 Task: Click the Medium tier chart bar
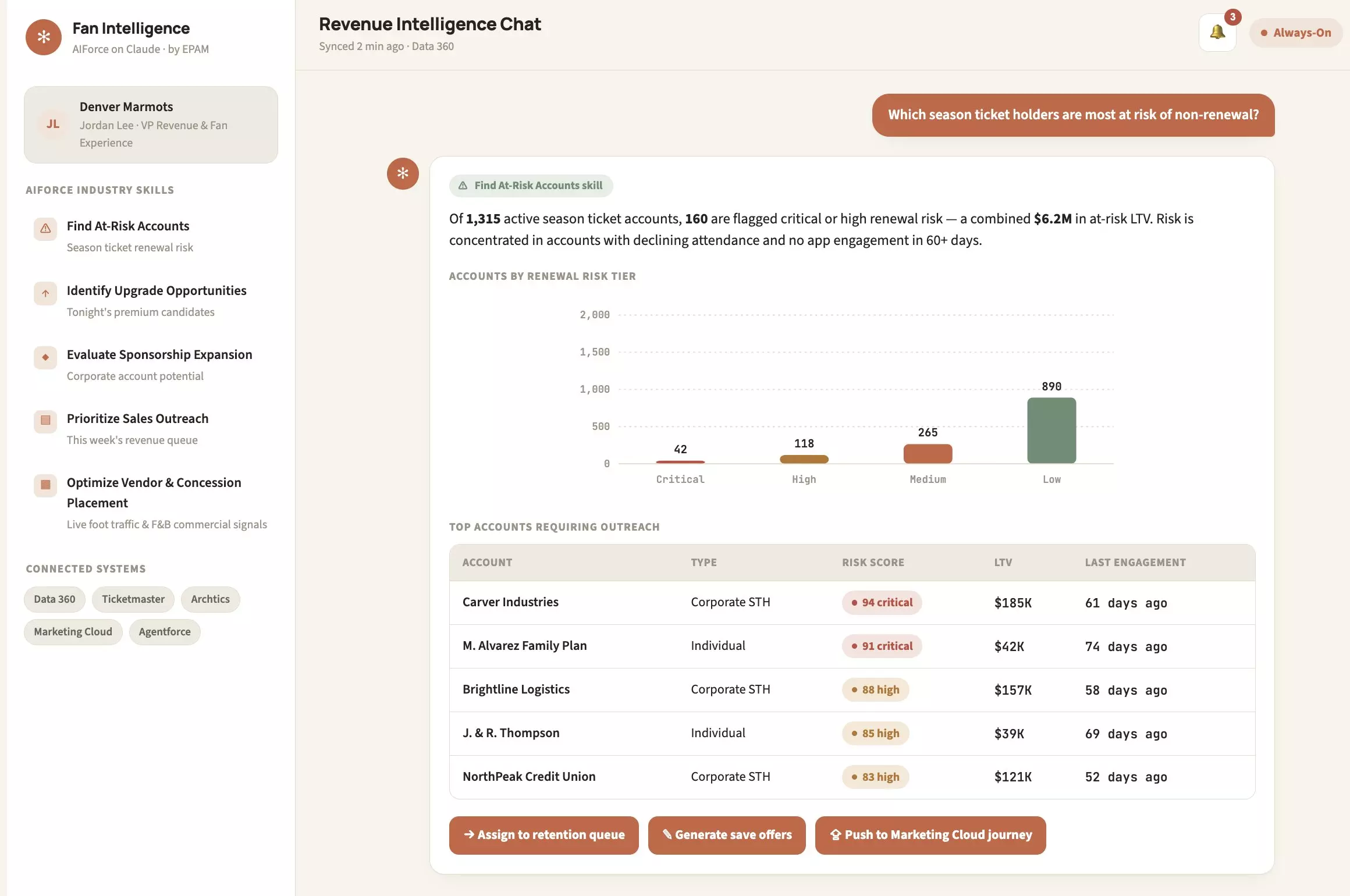pyautogui.click(x=928, y=454)
